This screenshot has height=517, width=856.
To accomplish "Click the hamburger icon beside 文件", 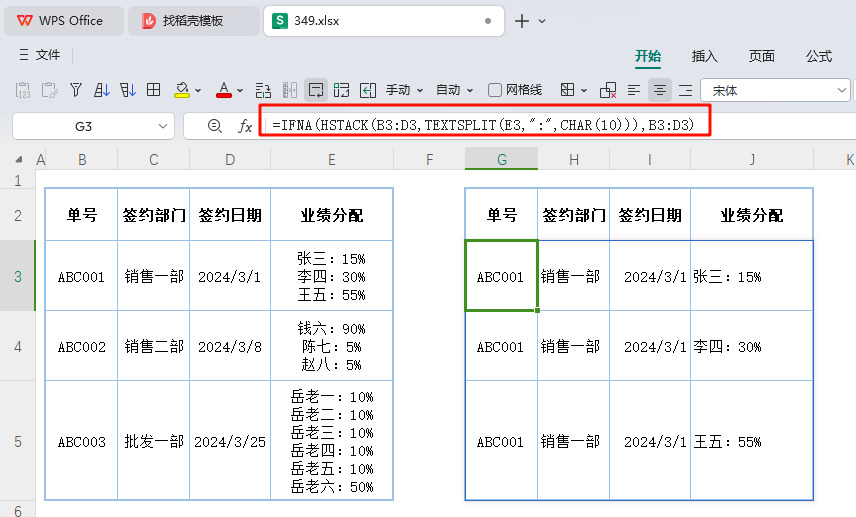I will [24, 55].
